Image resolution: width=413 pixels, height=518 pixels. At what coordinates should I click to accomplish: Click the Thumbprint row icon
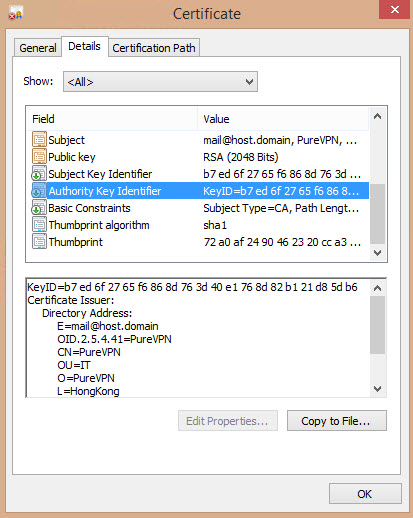tap(39, 242)
